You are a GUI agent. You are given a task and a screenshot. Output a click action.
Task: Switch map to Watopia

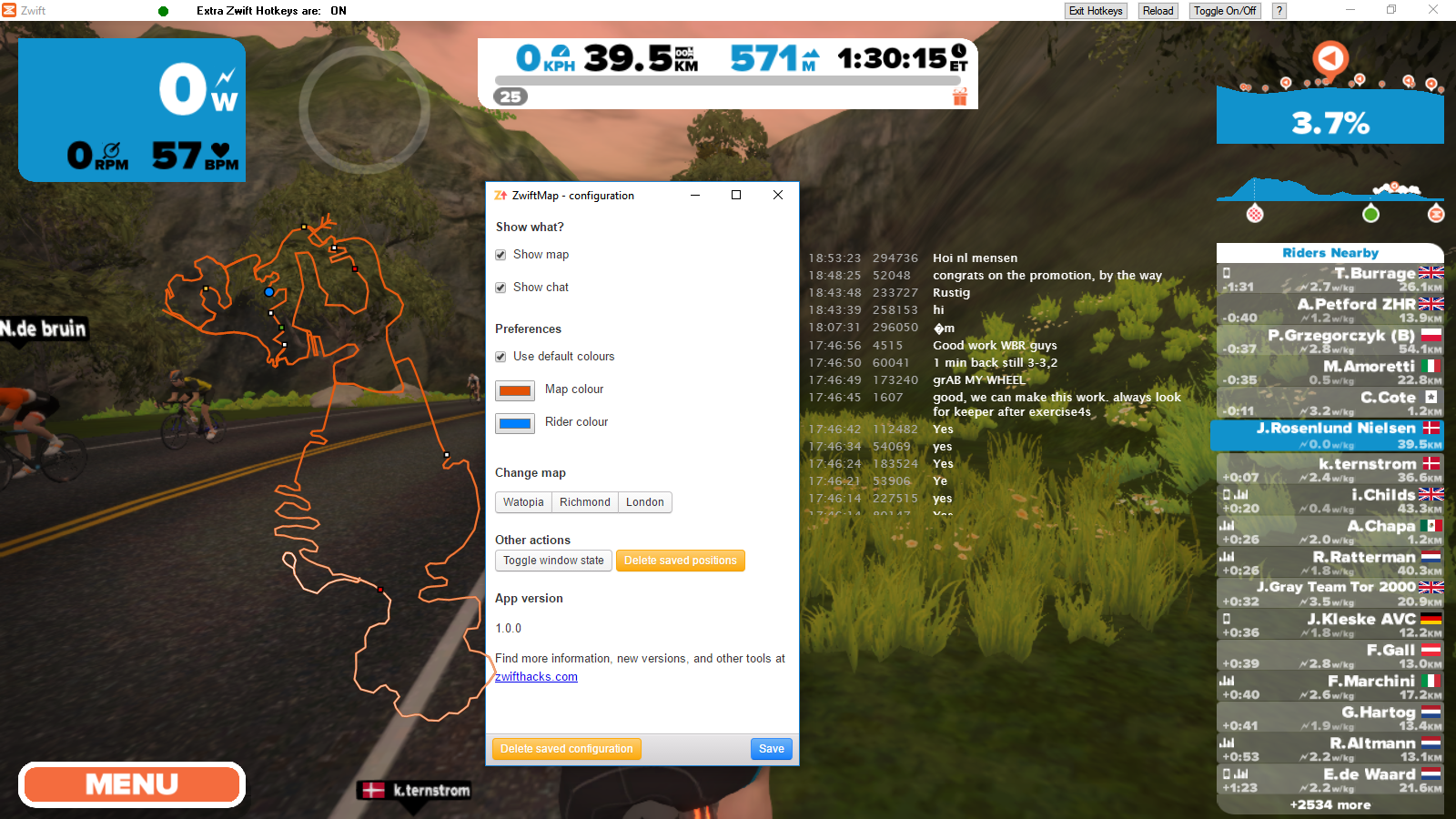523,502
